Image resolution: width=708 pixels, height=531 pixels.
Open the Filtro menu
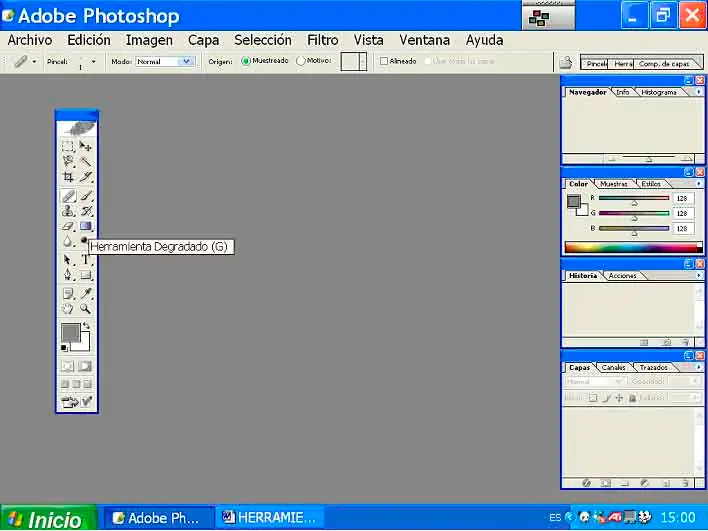323,40
